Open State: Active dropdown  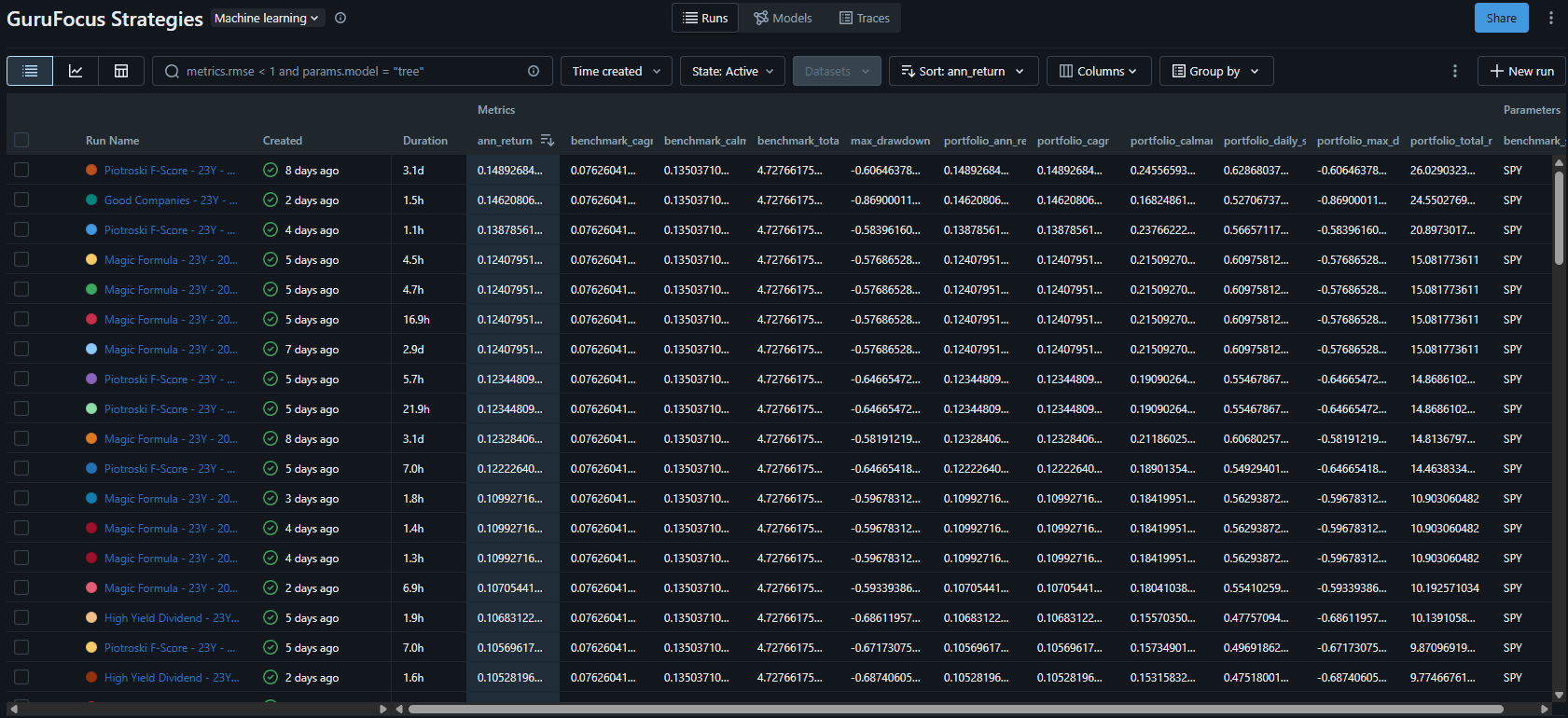(x=732, y=71)
